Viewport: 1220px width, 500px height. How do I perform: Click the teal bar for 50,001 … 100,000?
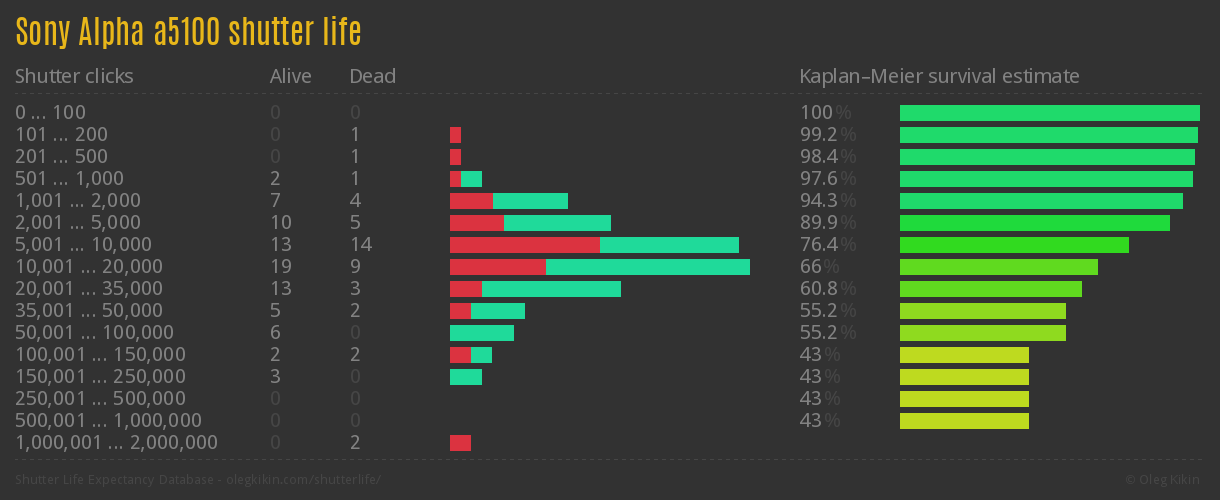pyautogui.click(x=481, y=333)
